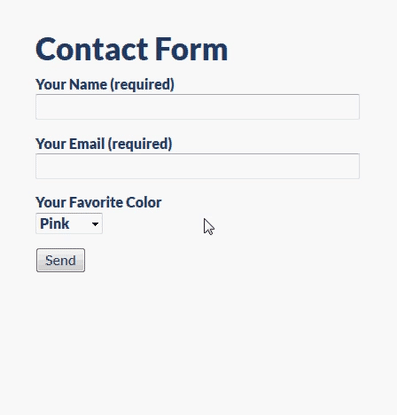
Task: Click the Your Name text field
Action: (x=197, y=107)
